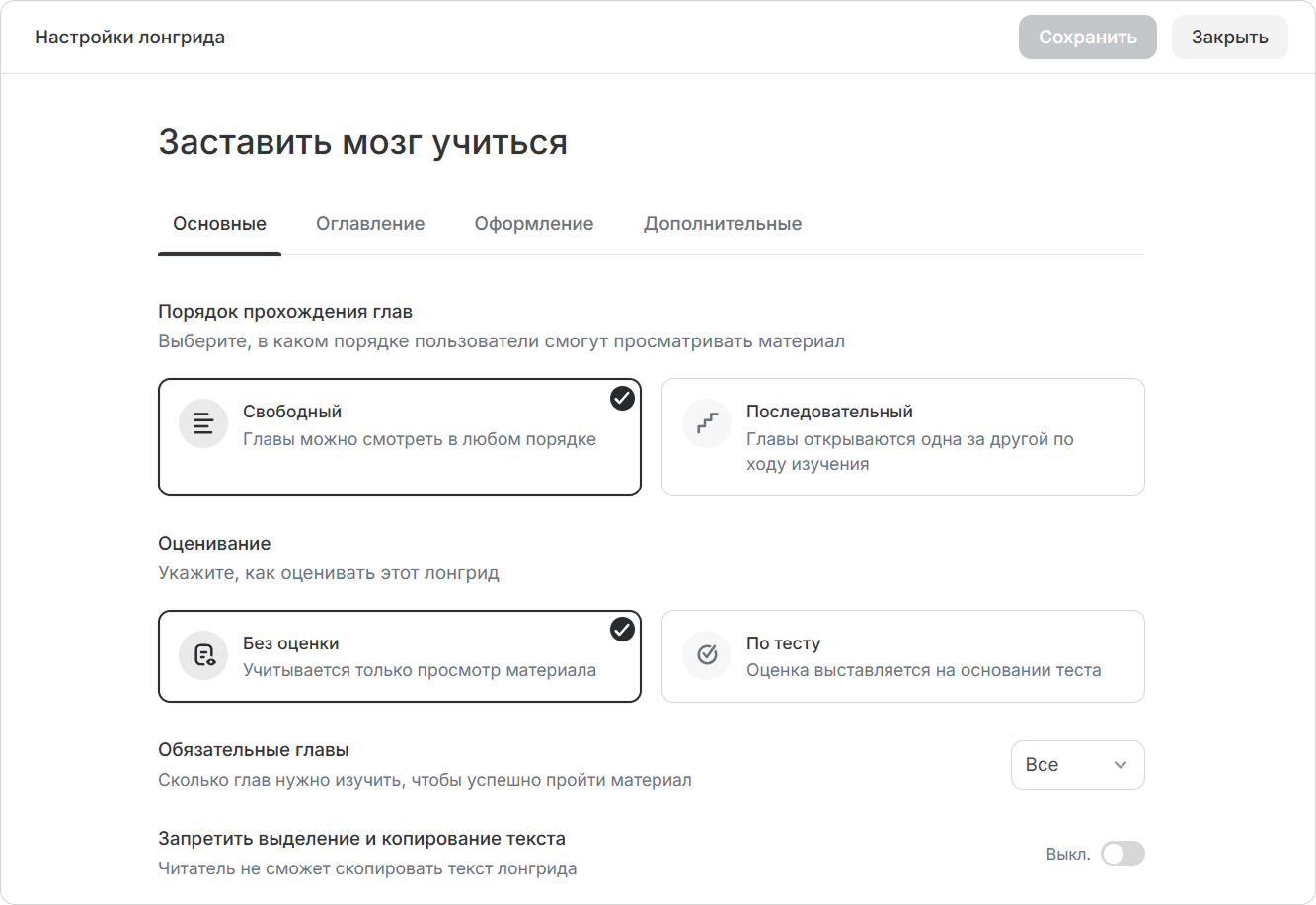Choose the Без оценки grading option

click(400, 656)
